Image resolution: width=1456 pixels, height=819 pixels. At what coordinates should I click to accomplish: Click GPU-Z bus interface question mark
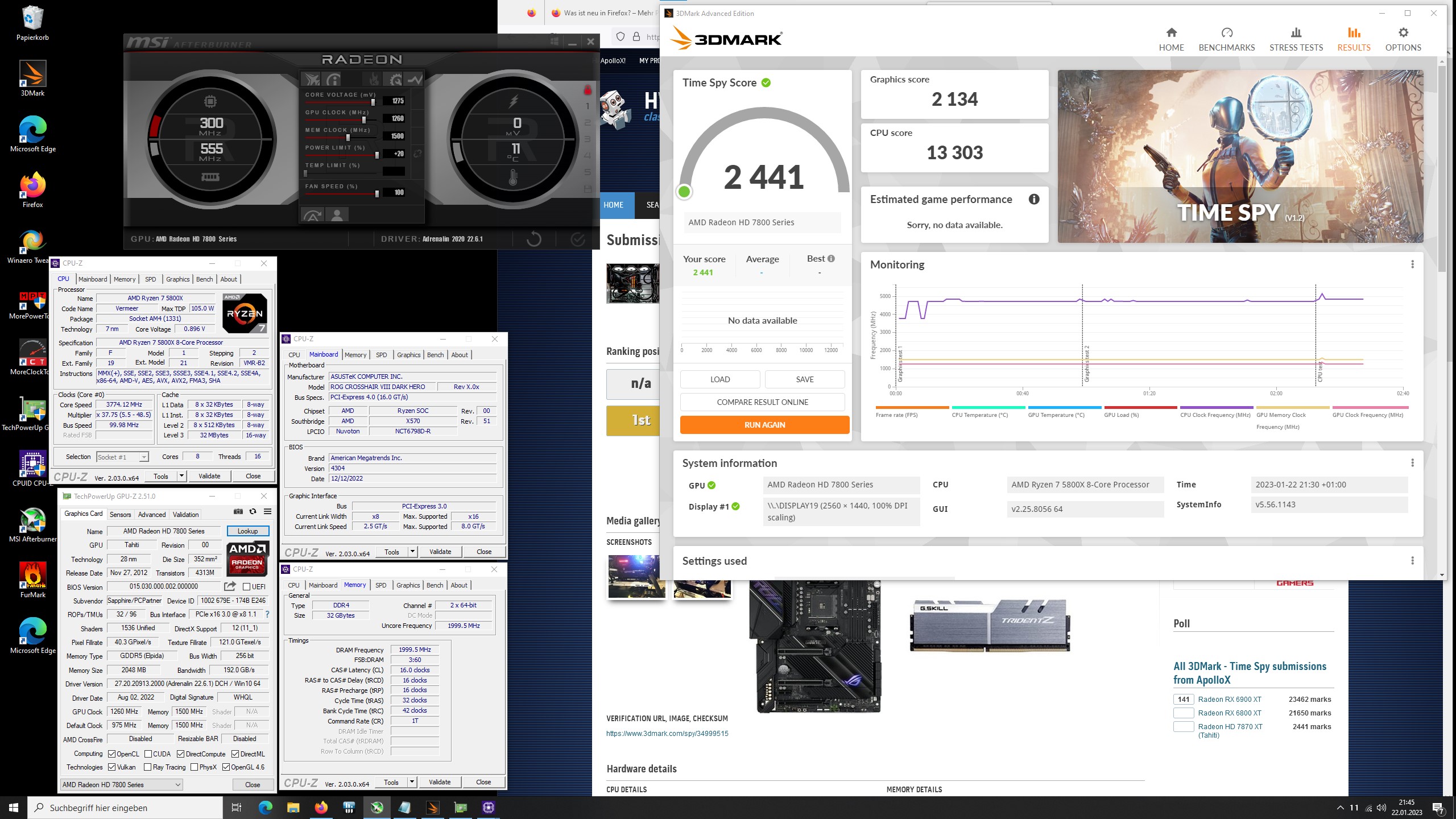(x=267, y=614)
